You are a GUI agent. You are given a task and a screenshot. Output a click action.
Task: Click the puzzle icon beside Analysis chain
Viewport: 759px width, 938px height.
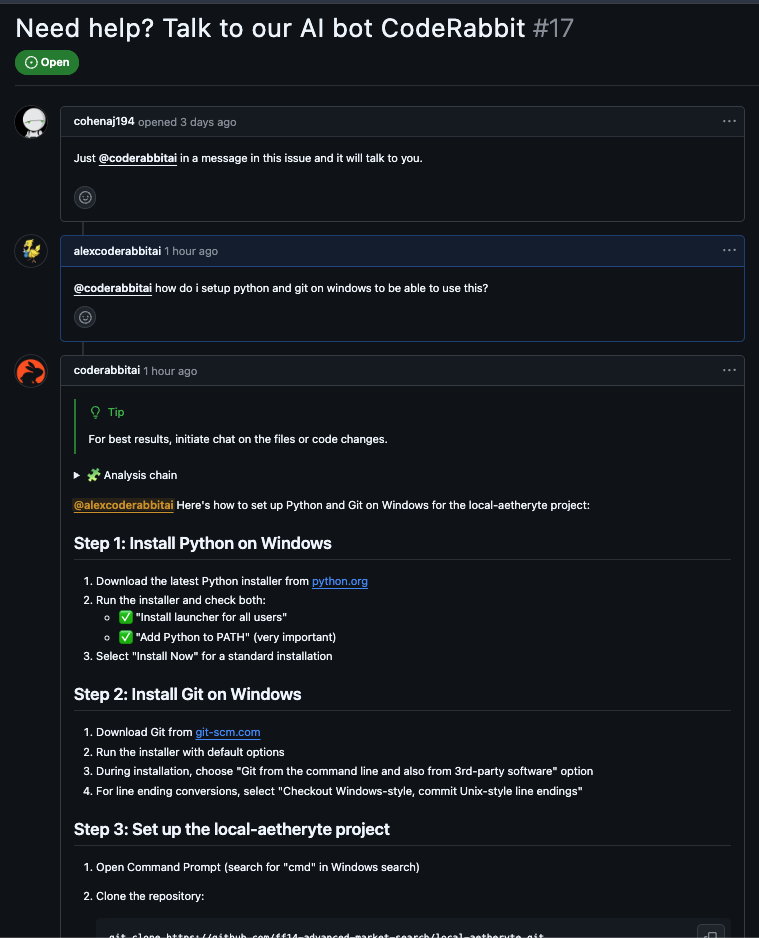[x=94, y=474]
